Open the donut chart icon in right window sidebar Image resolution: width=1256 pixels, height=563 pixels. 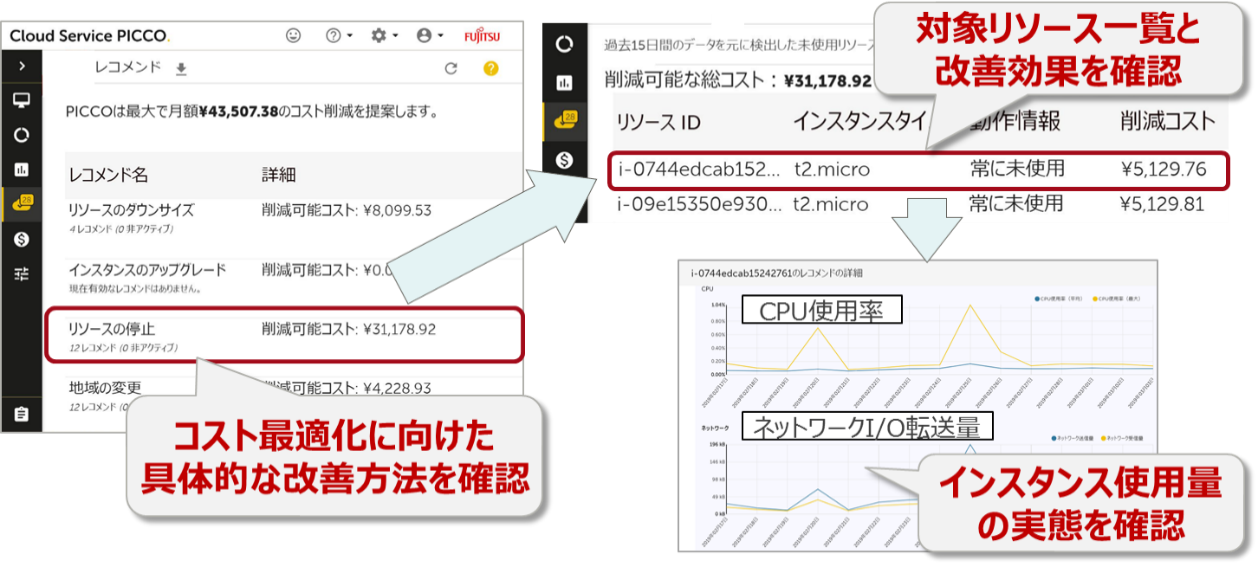coord(565,45)
